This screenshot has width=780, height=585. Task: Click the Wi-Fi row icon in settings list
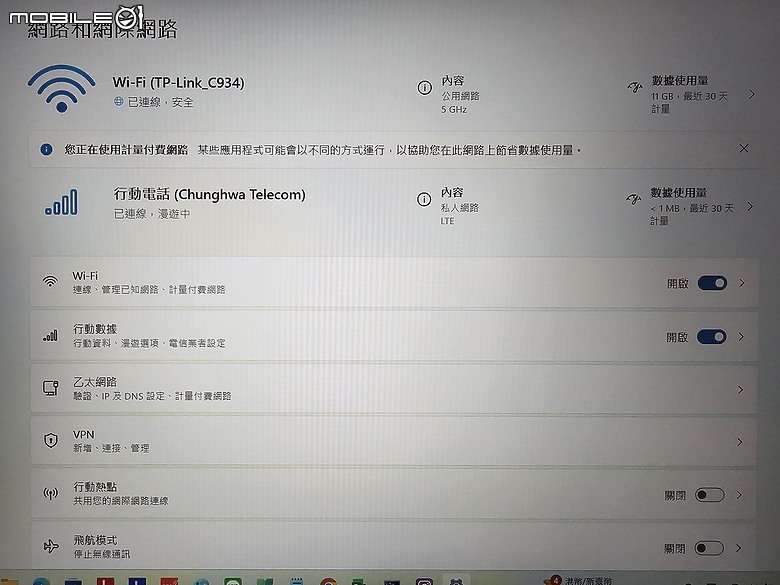click(x=50, y=282)
